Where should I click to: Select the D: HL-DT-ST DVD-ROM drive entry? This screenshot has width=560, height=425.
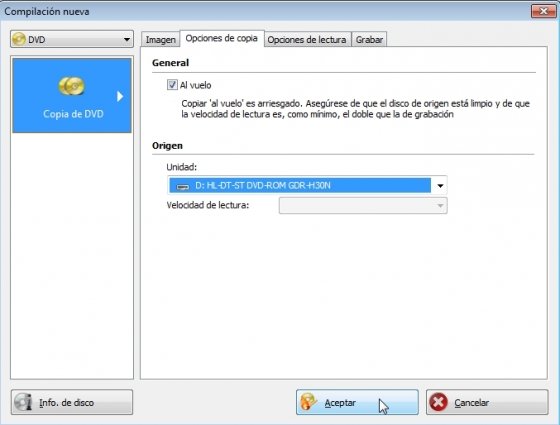pos(300,186)
